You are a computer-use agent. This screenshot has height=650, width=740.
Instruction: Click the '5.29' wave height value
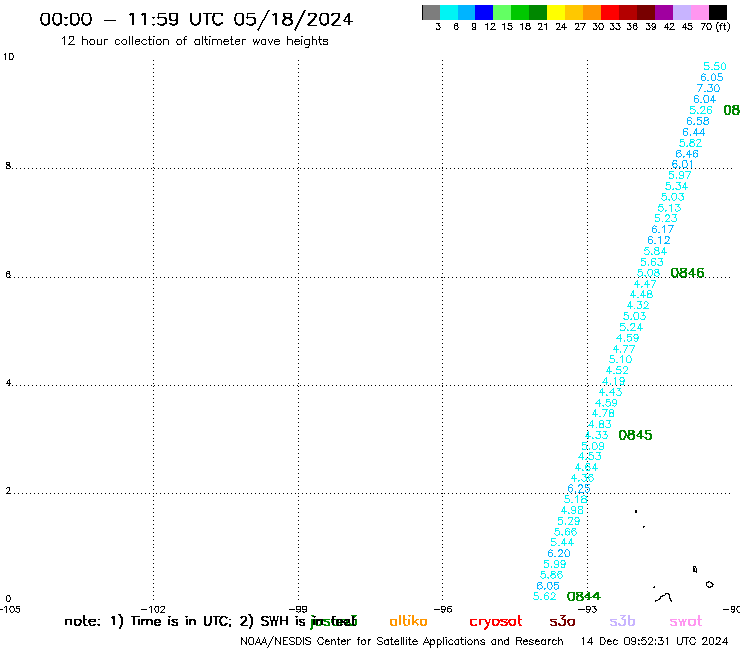(569, 521)
